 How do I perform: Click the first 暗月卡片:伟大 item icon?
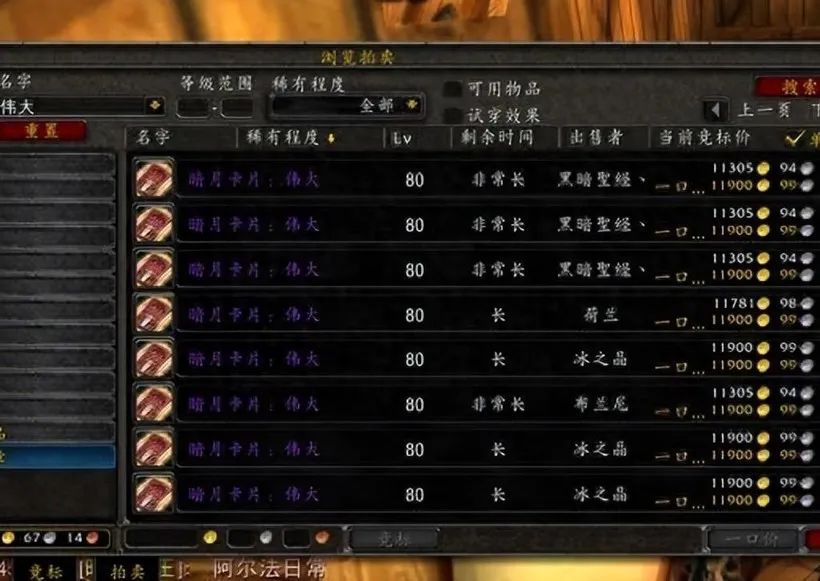click(x=154, y=178)
